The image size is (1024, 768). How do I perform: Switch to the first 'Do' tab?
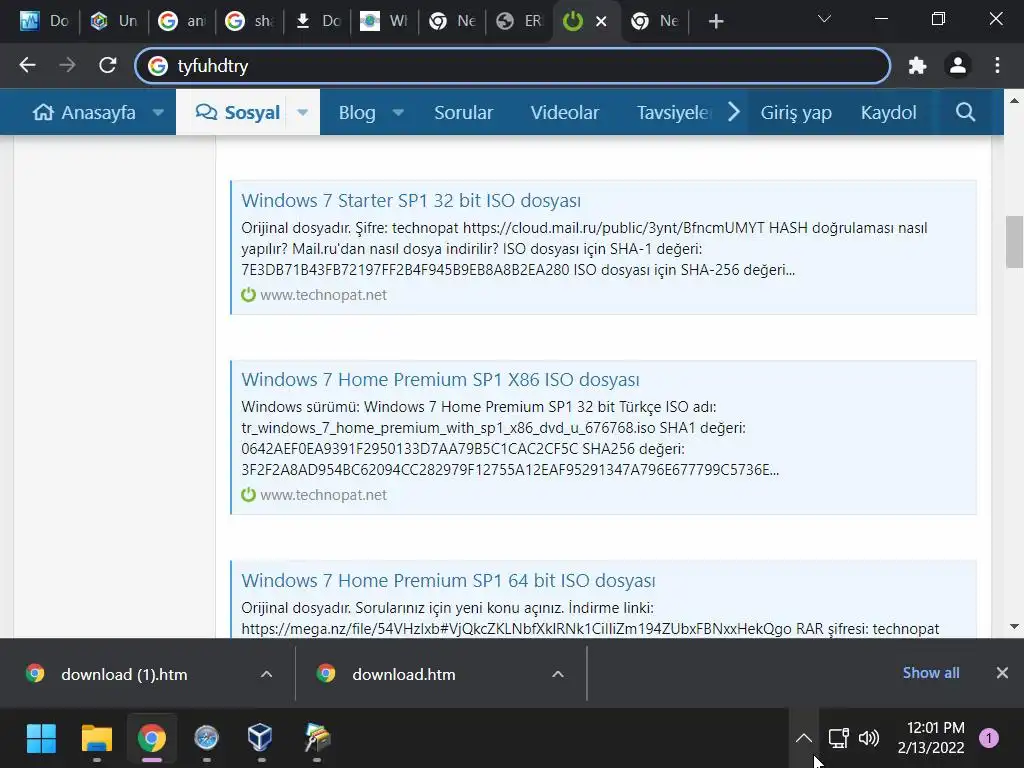coord(44,22)
